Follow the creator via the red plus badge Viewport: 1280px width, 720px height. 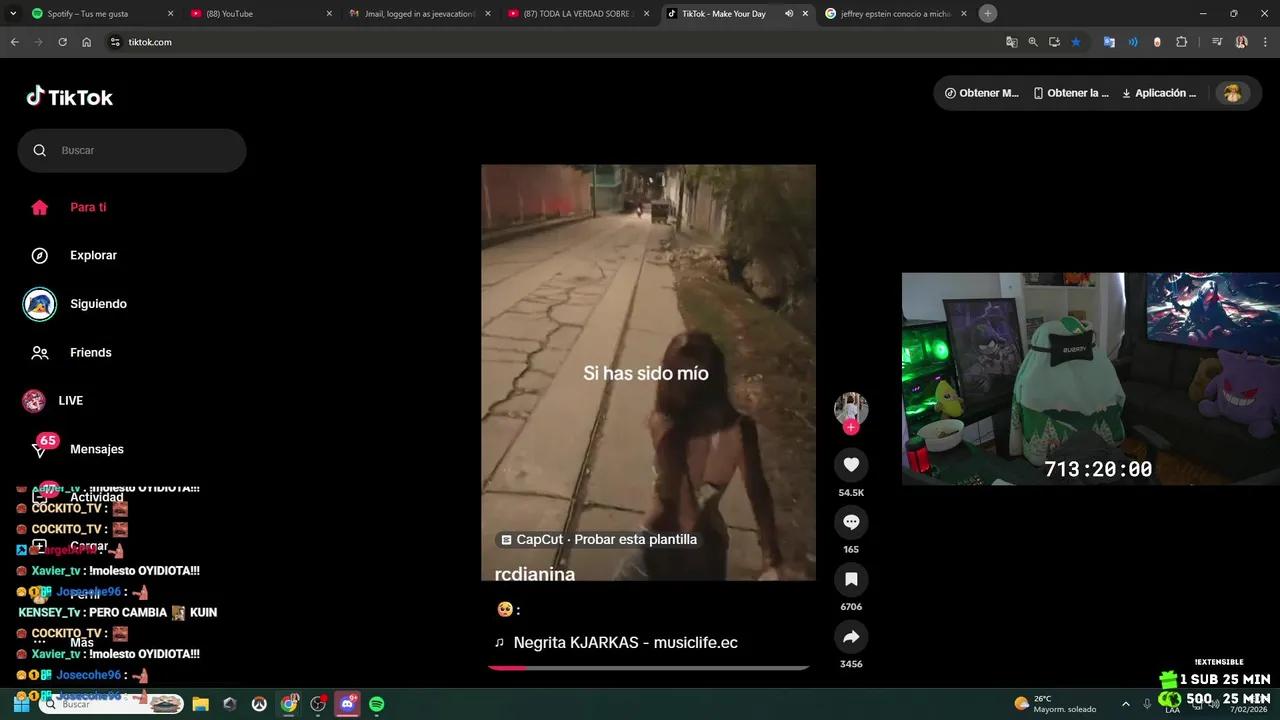tap(851, 427)
